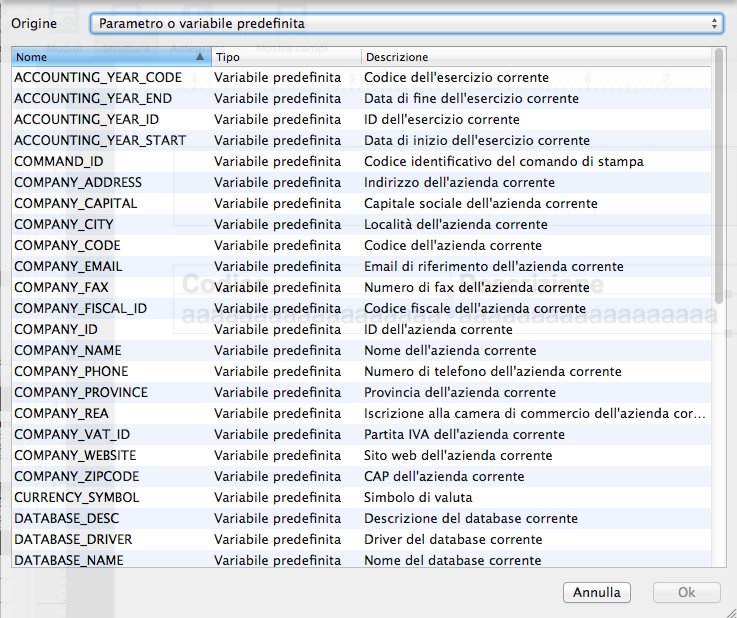Screen dimensions: 737x618
Task: Sort the list by Nome column header
Action: tap(100, 57)
